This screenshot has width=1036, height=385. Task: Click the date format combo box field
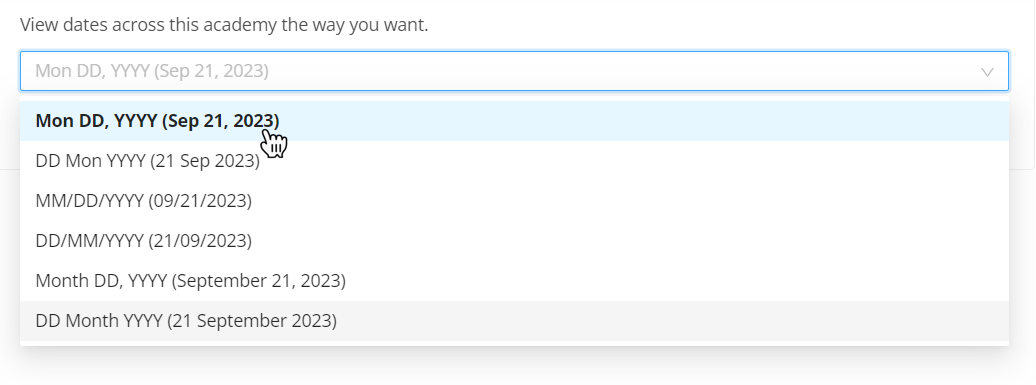514,71
